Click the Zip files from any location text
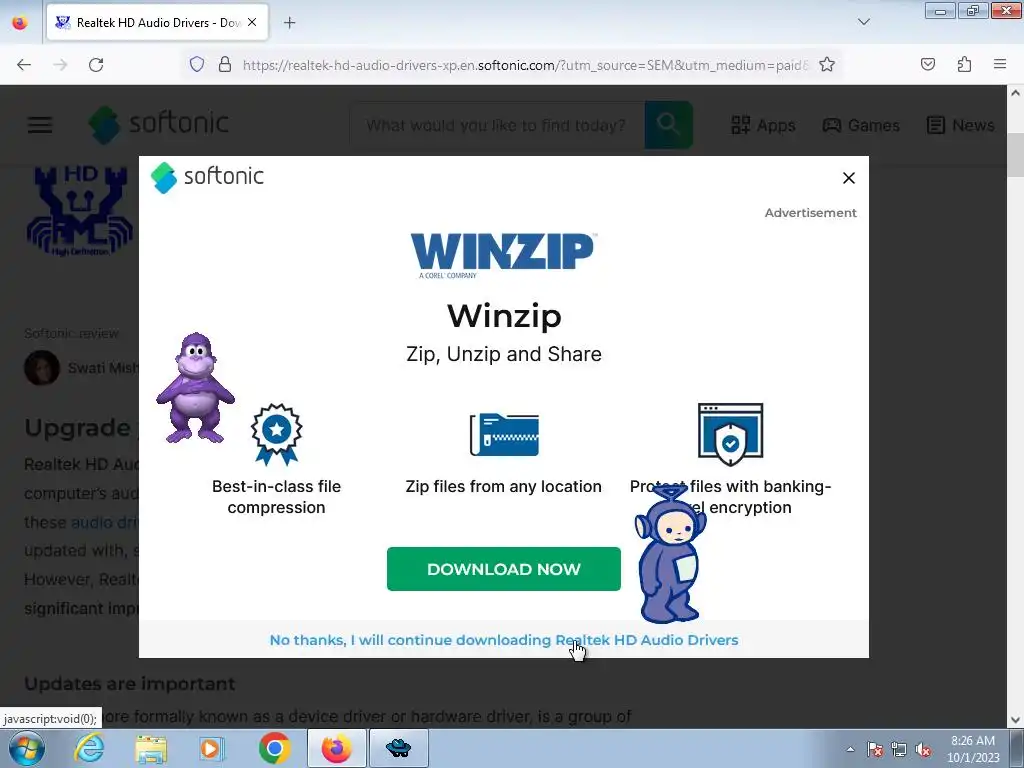 point(504,487)
